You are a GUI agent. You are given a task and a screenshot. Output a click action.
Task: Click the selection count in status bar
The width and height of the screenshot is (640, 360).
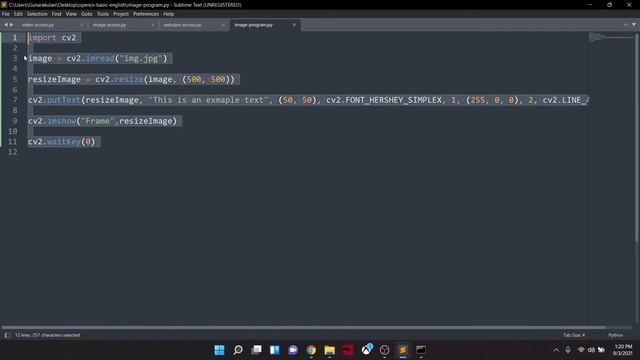(x=48, y=335)
